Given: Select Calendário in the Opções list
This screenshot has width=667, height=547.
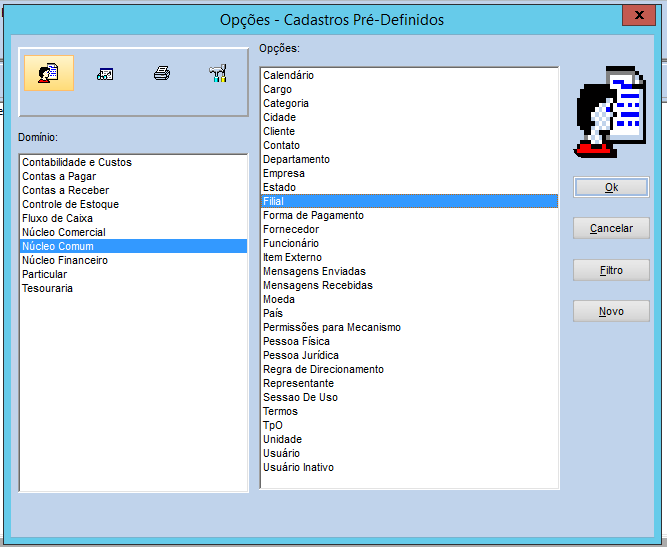Looking at the screenshot, I should click(288, 75).
